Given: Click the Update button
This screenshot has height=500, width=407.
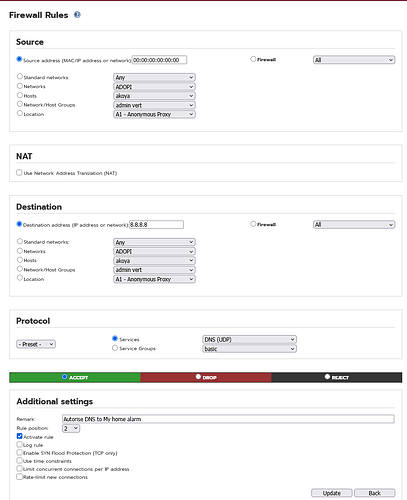Looking at the screenshot, I should pyautogui.click(x=332, y=493).
